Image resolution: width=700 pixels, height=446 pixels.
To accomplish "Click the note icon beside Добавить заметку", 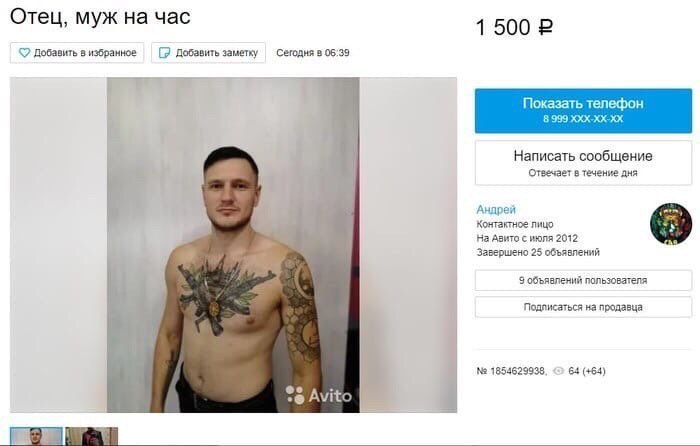I will (165, 53).
